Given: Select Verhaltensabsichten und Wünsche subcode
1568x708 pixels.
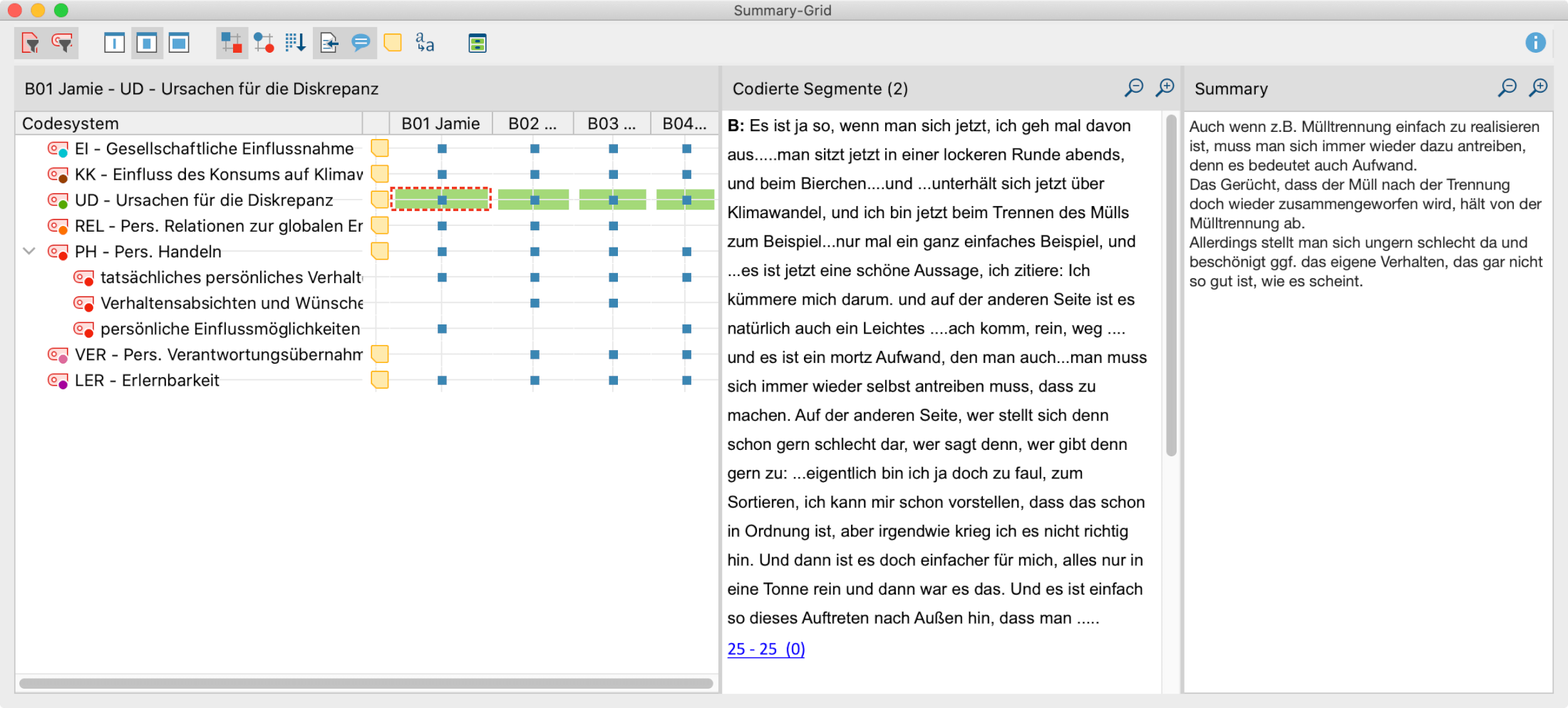Looking at the screenshot, I should pos(232,302).
